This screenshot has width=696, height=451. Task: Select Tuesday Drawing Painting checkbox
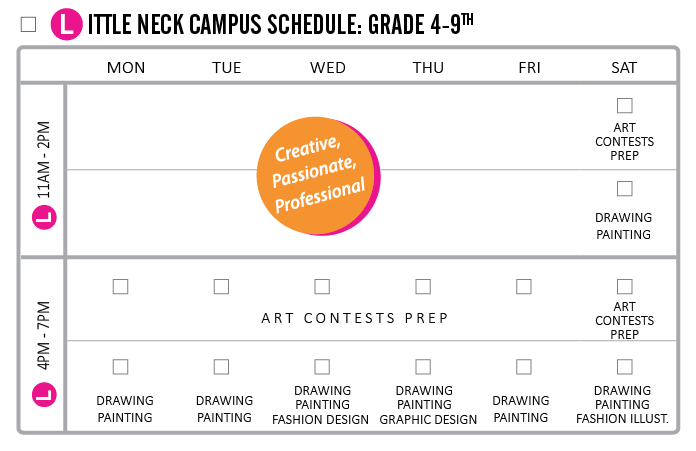221,367
